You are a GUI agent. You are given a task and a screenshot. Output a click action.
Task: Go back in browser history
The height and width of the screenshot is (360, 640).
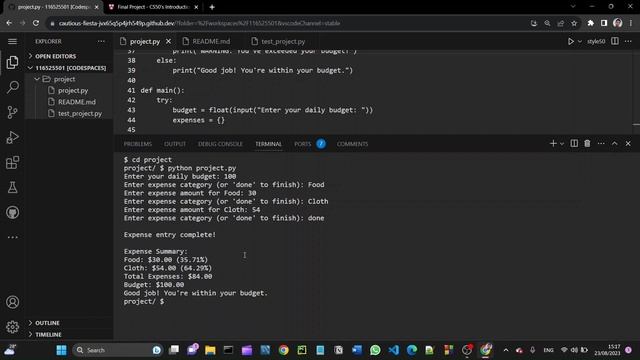tap(9, 23)
